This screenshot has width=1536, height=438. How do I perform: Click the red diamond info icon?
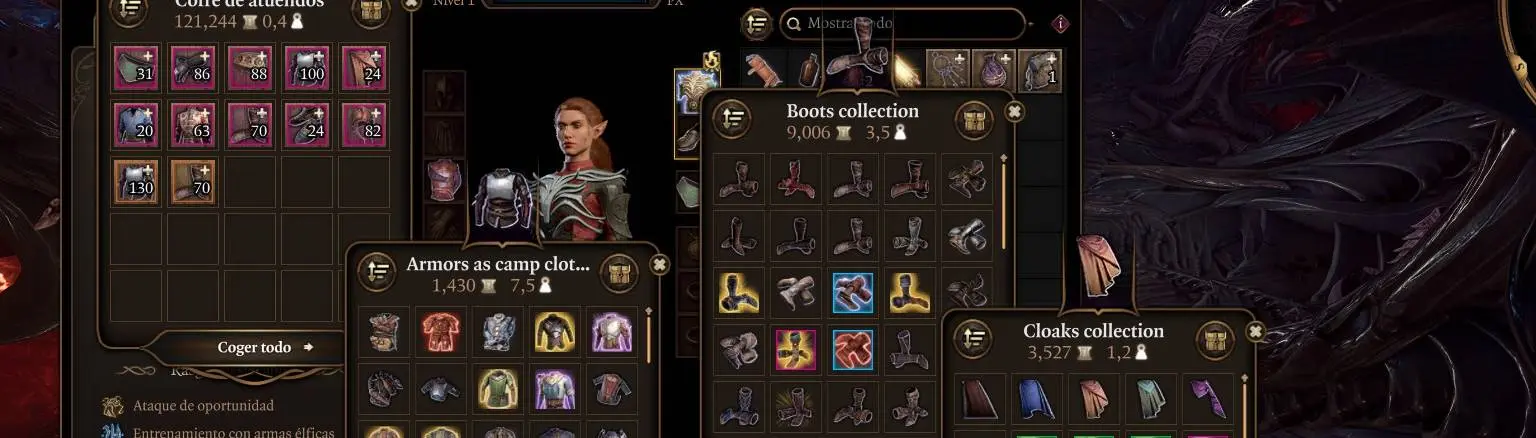[x=1061, y=24]
